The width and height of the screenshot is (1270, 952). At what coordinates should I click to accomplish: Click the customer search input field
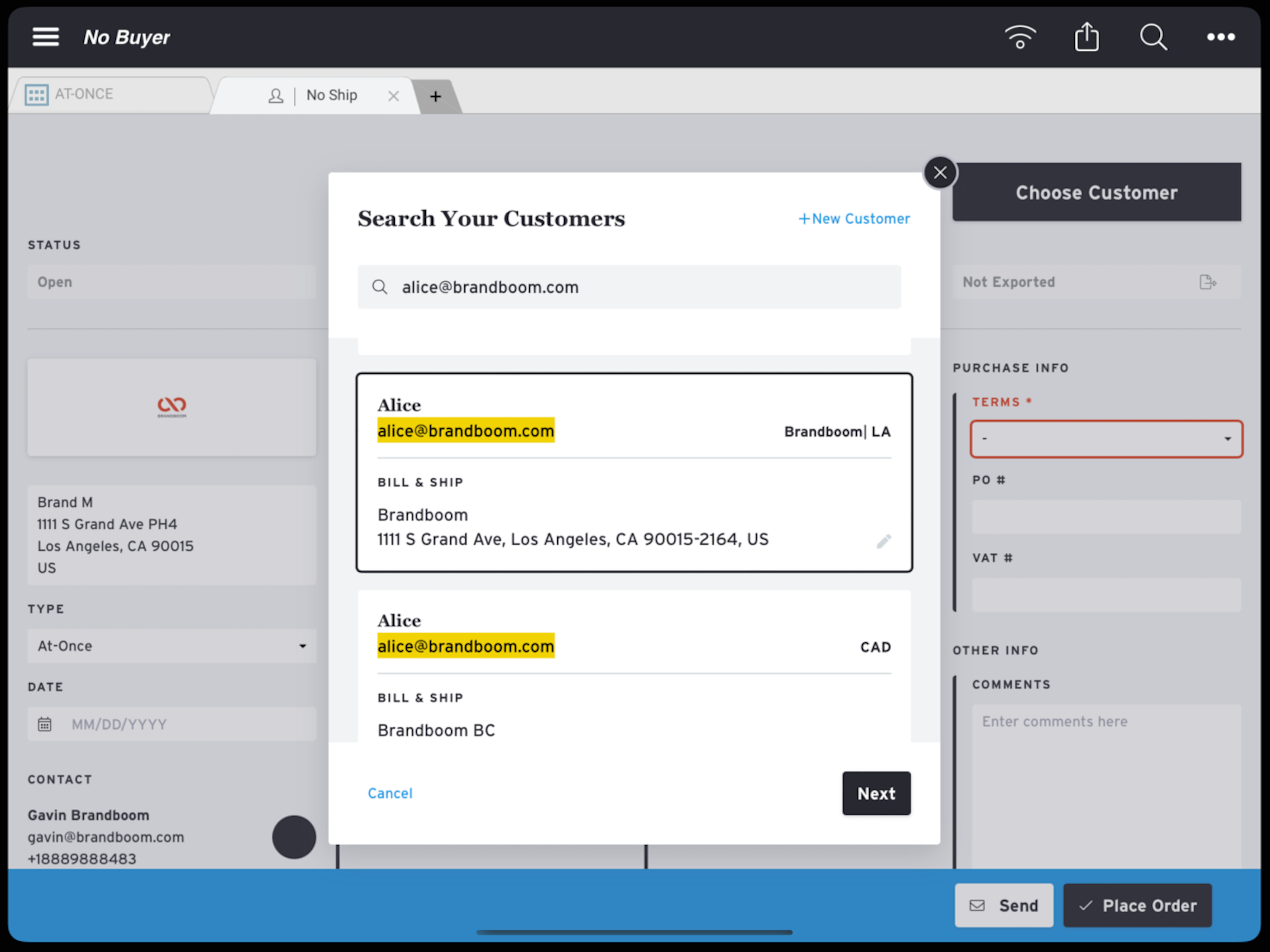pos(628,287)
